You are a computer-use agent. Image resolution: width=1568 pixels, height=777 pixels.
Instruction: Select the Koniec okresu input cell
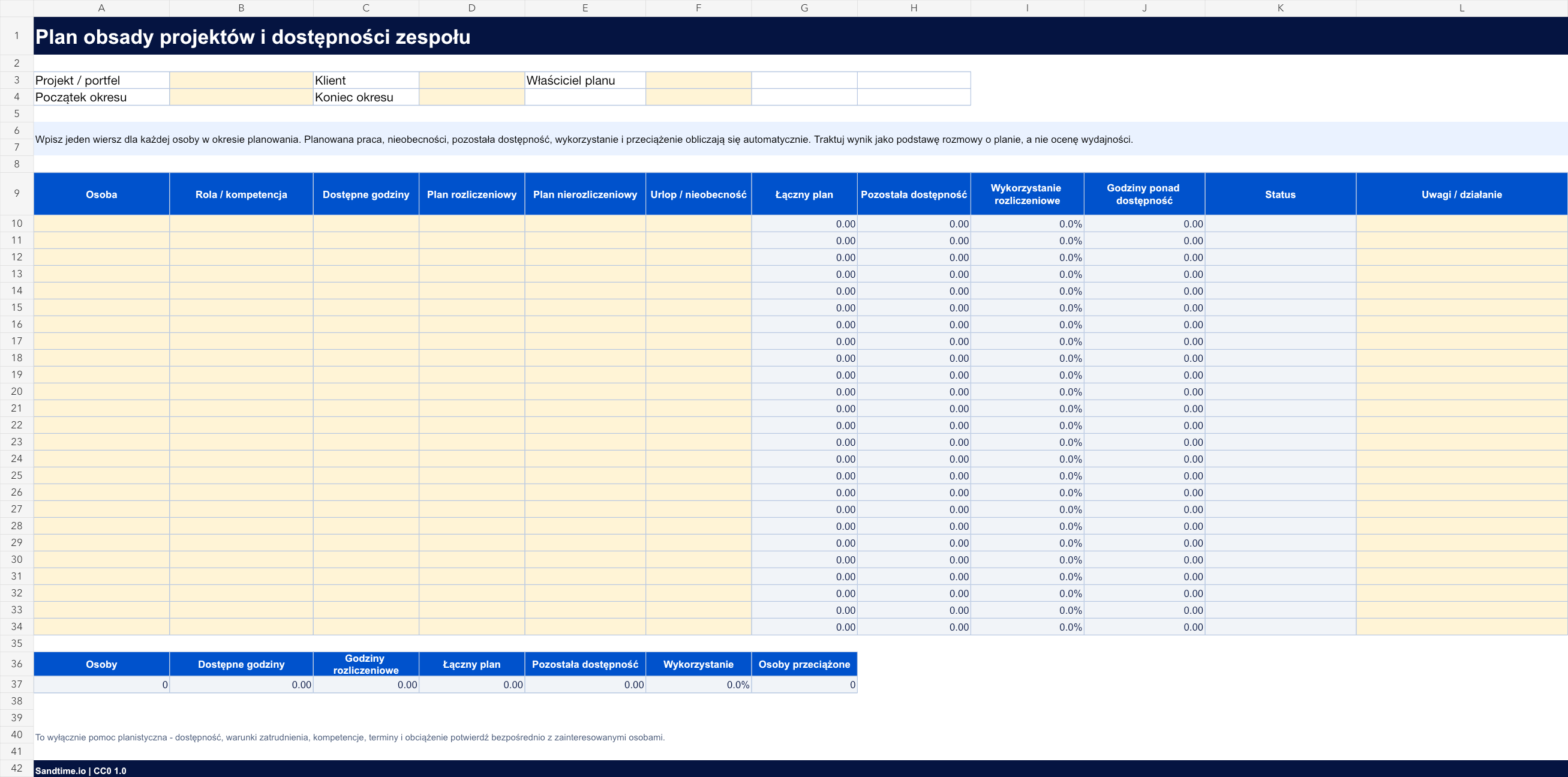pos(471,97)
